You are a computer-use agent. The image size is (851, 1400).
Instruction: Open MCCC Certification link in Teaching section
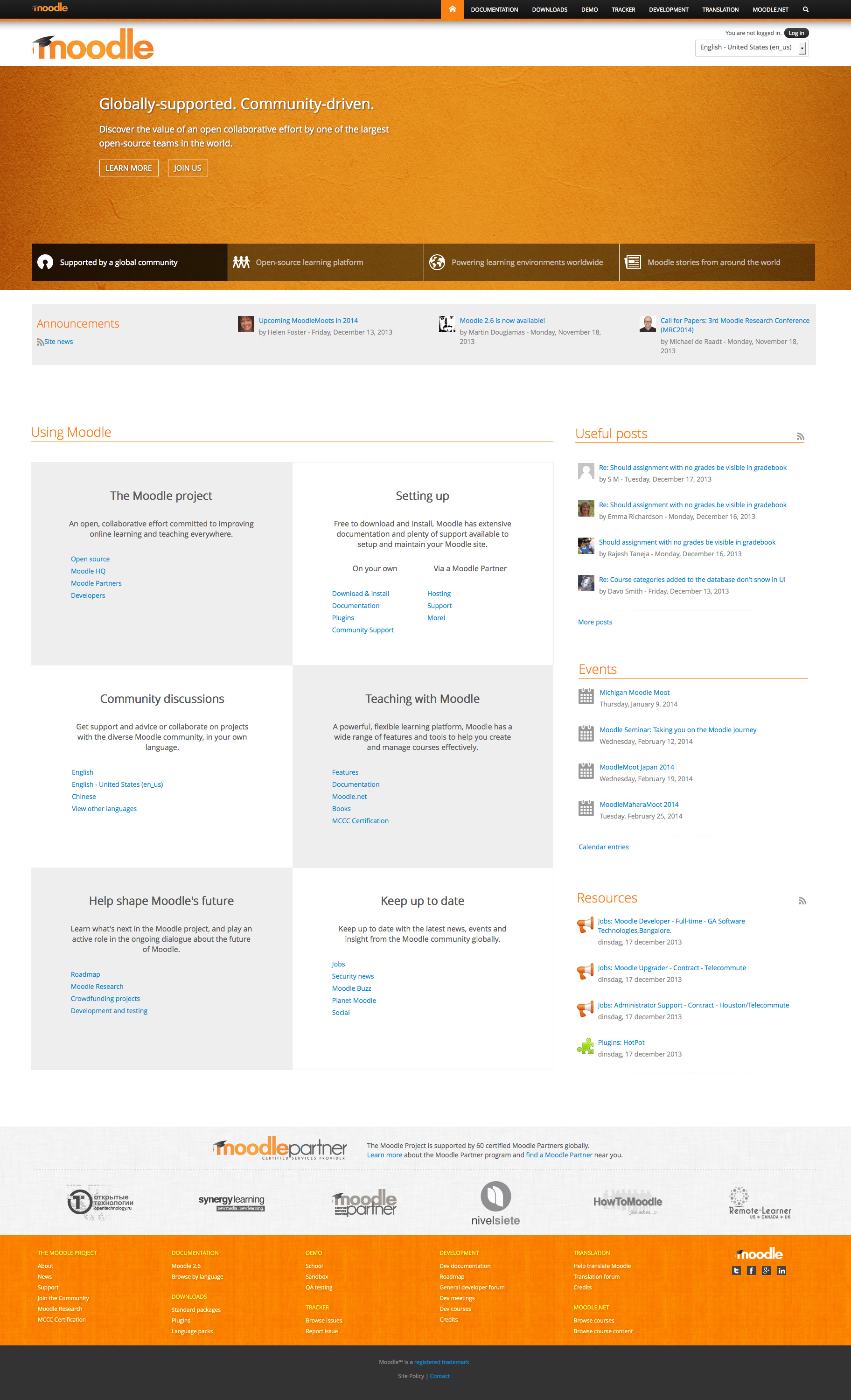[360, 820]
